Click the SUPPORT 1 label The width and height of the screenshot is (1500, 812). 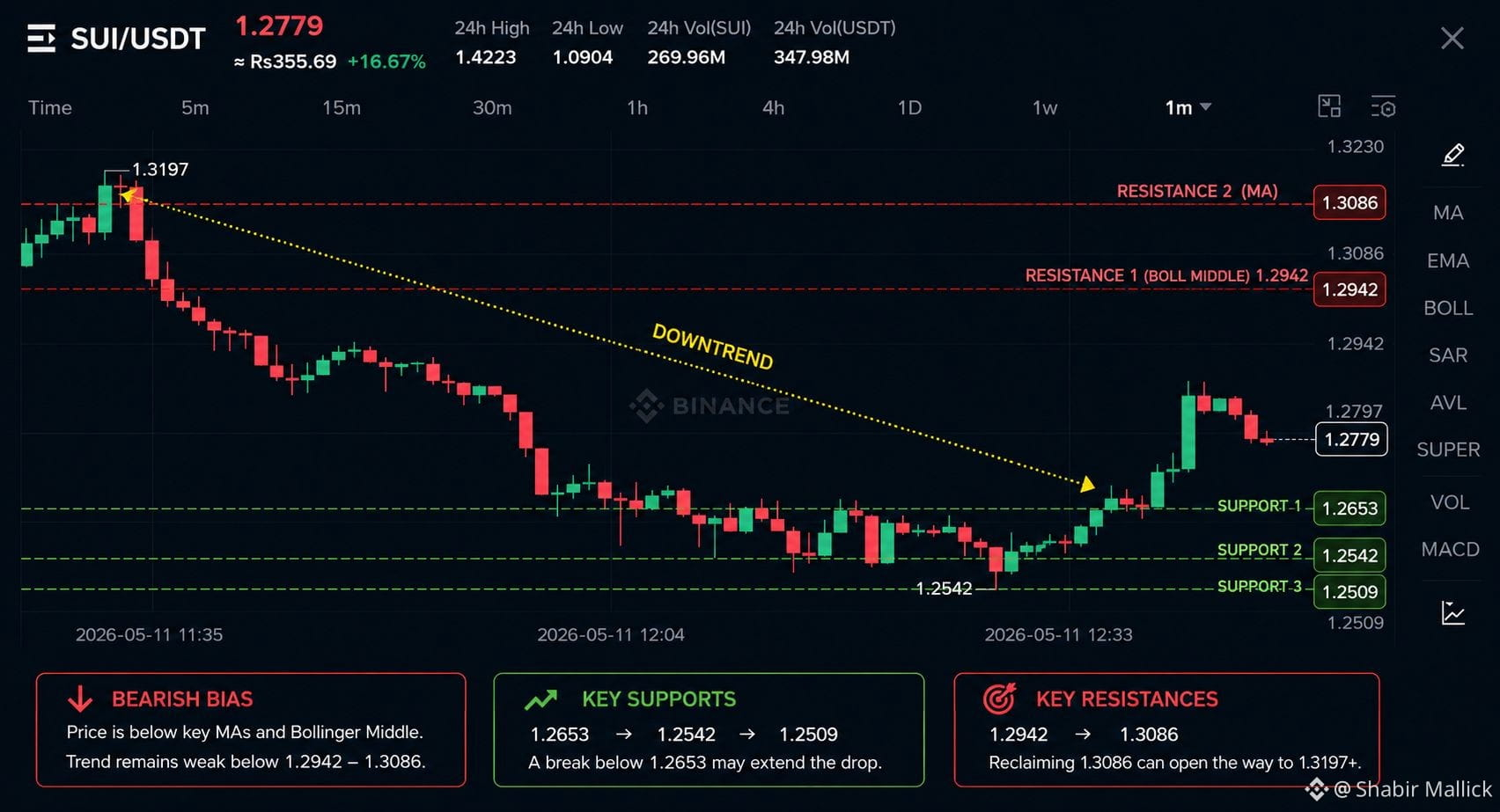pos(1259,506)
